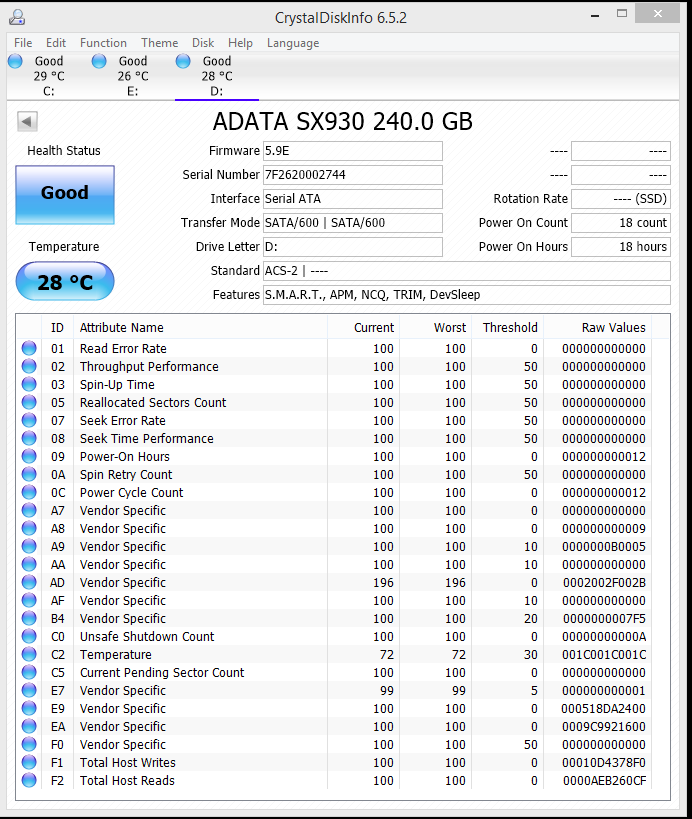The width and height of the screenshot is (692, 819).
Task: Maximize the CrystalDiskInfo window
Action: [621, 14]
